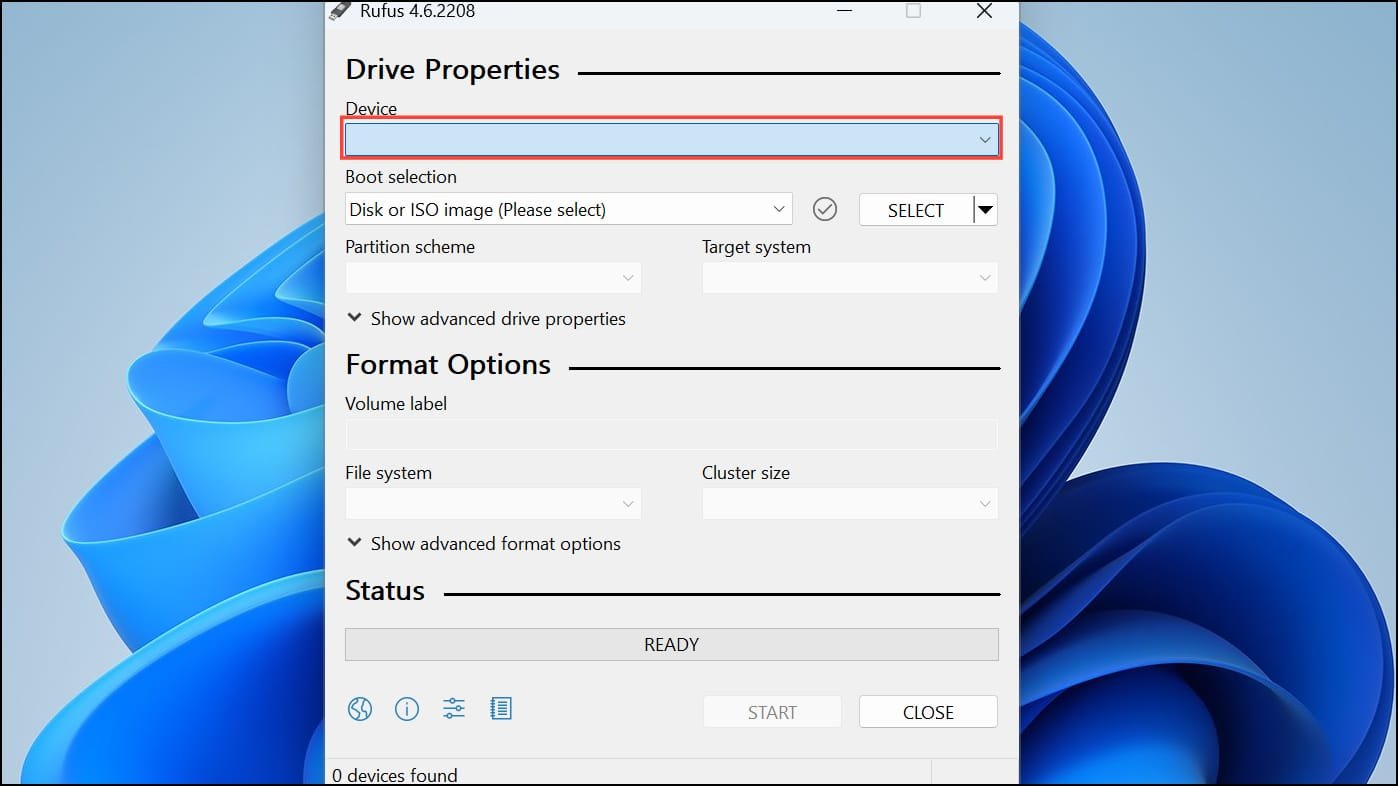Screen dimensions: 1398x786
Task: Click the About info icon
Action: pos(407,709)
